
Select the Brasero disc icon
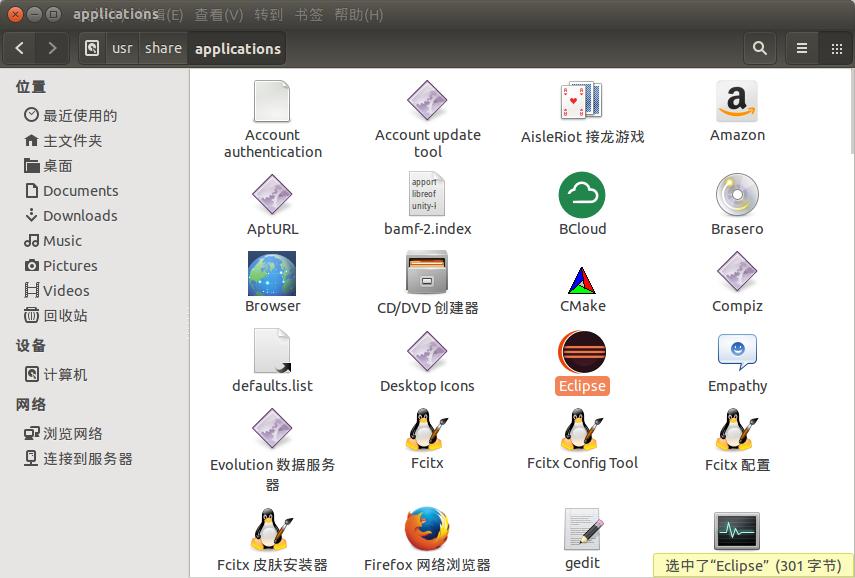coord(737,195)
